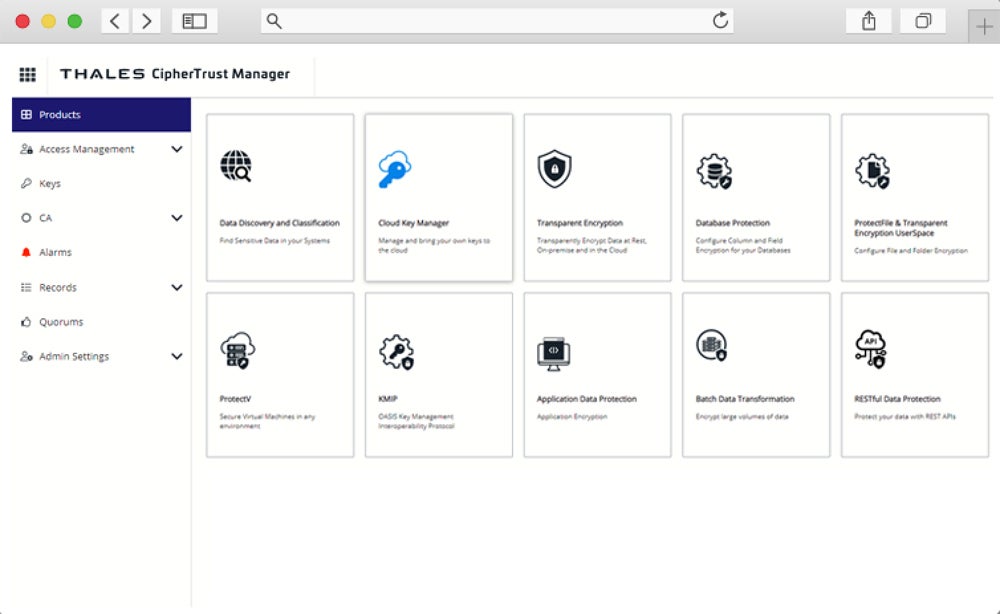This screenshot has height=614, width=1000.
Task: Click the app grid waffle icon
Action: click(x=27, y=74)
